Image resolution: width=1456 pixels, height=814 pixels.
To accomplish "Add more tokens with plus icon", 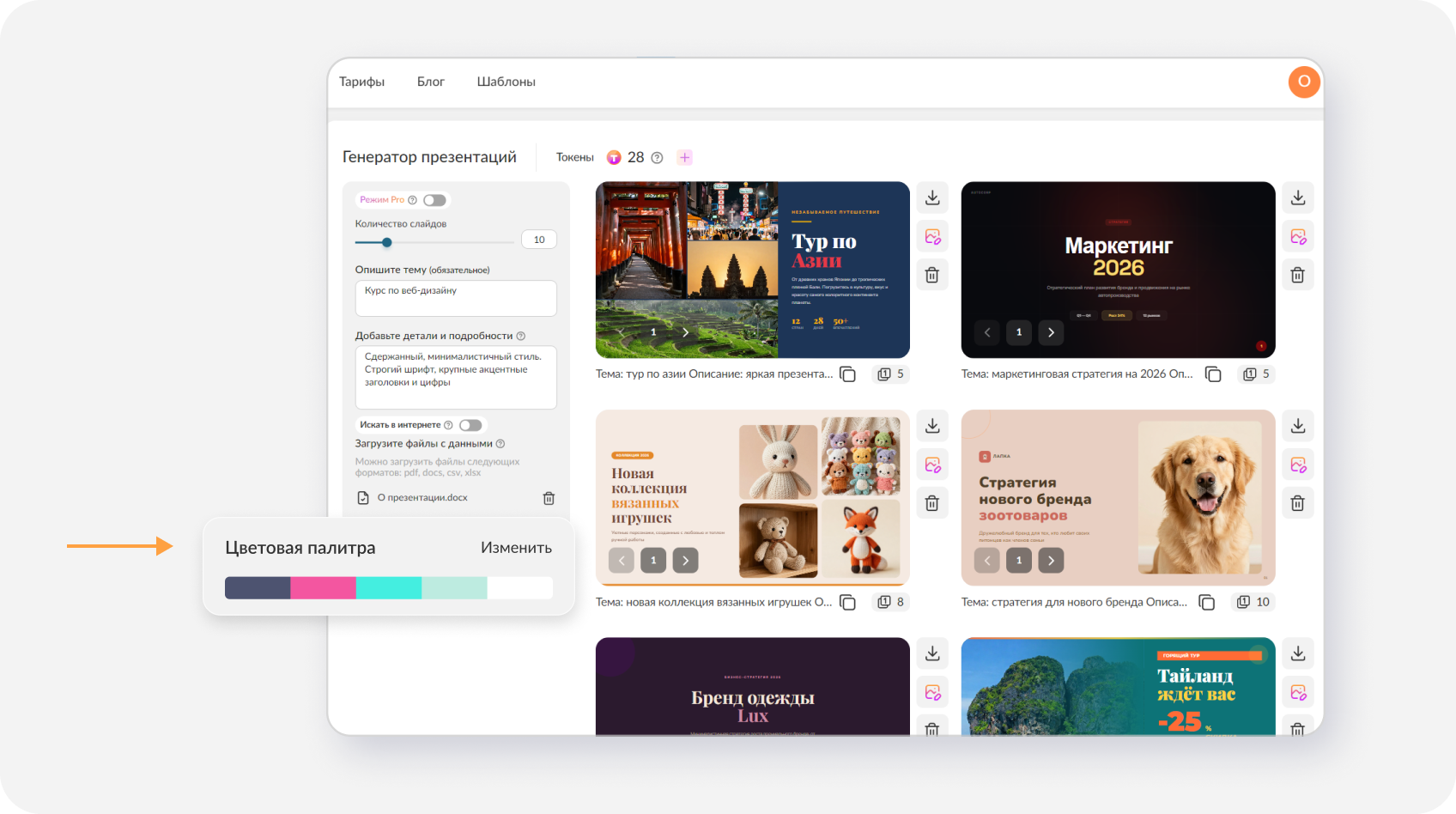I will click(x=685, y=157).
